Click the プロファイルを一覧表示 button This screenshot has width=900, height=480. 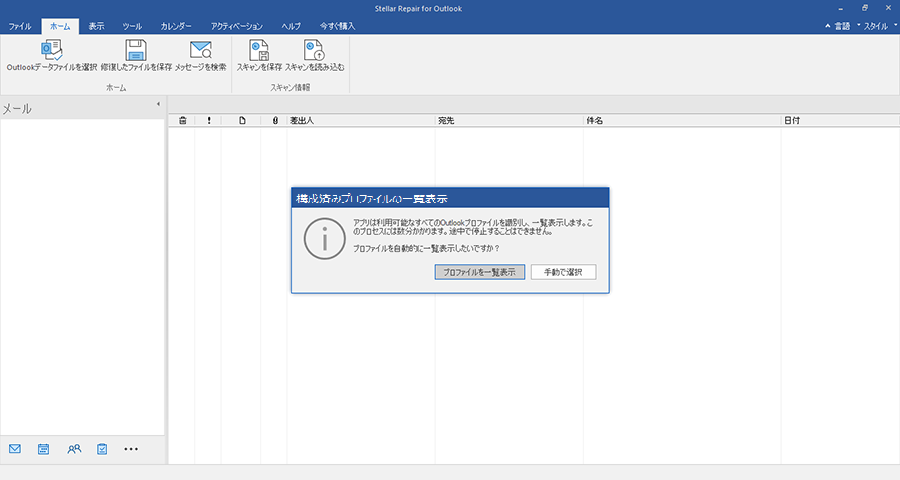(480, 272)
